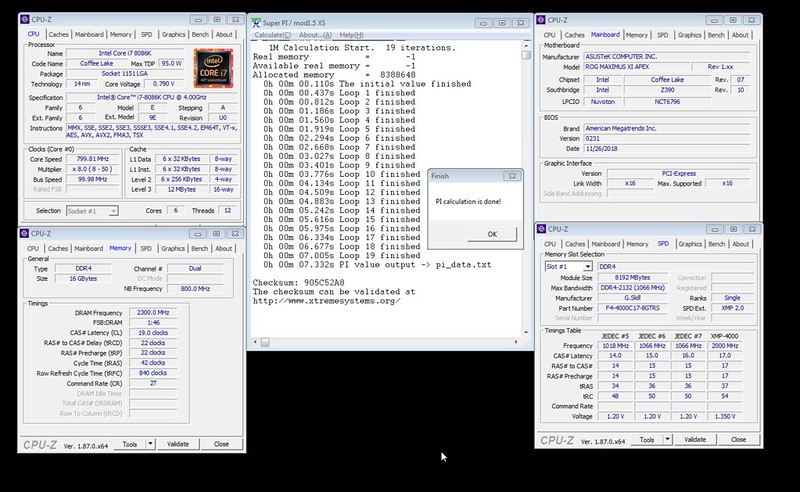Select the CPU tab in Memory window
The height and width of the screenshot is (492, 800).
pos(33,249)
